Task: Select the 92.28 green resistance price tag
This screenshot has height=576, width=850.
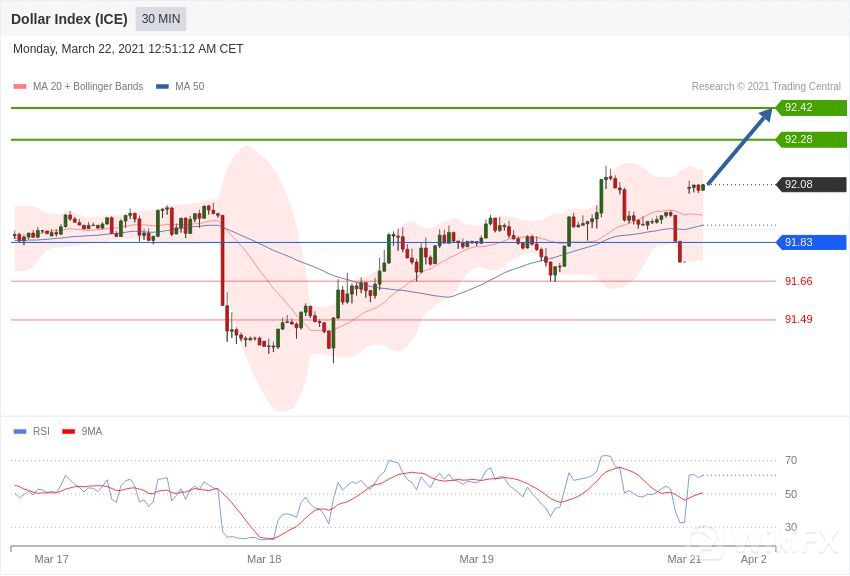Action: (811, 140)
